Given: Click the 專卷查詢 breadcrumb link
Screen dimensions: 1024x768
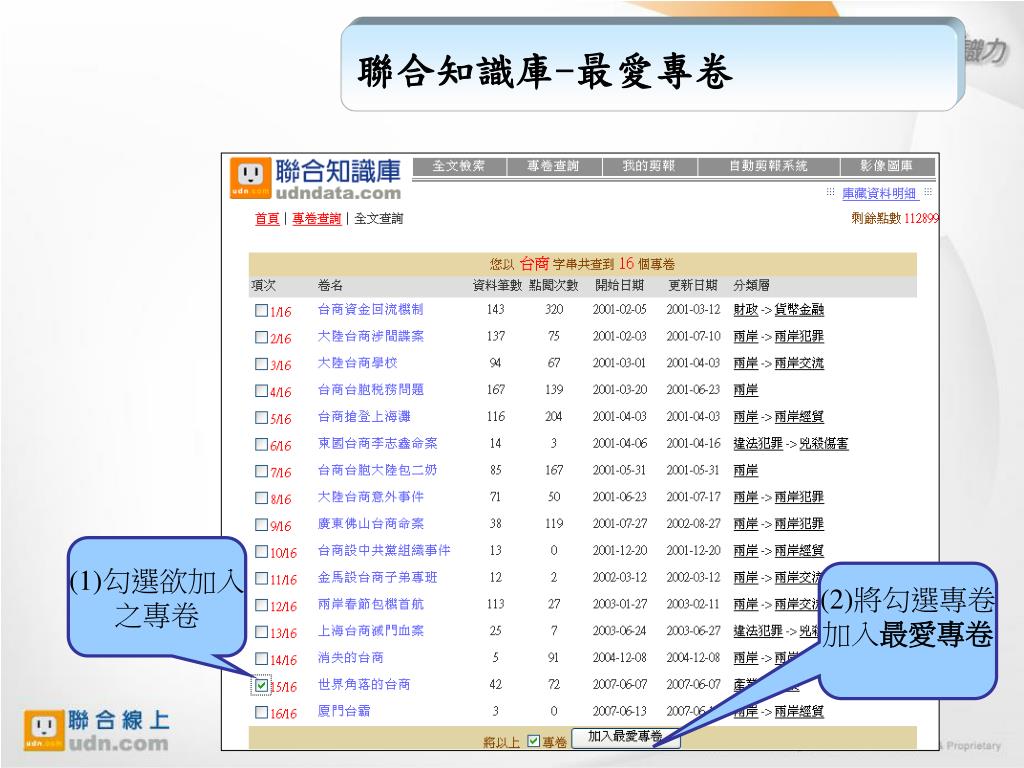Looking at the screenshot, I should tap(316, 219).
